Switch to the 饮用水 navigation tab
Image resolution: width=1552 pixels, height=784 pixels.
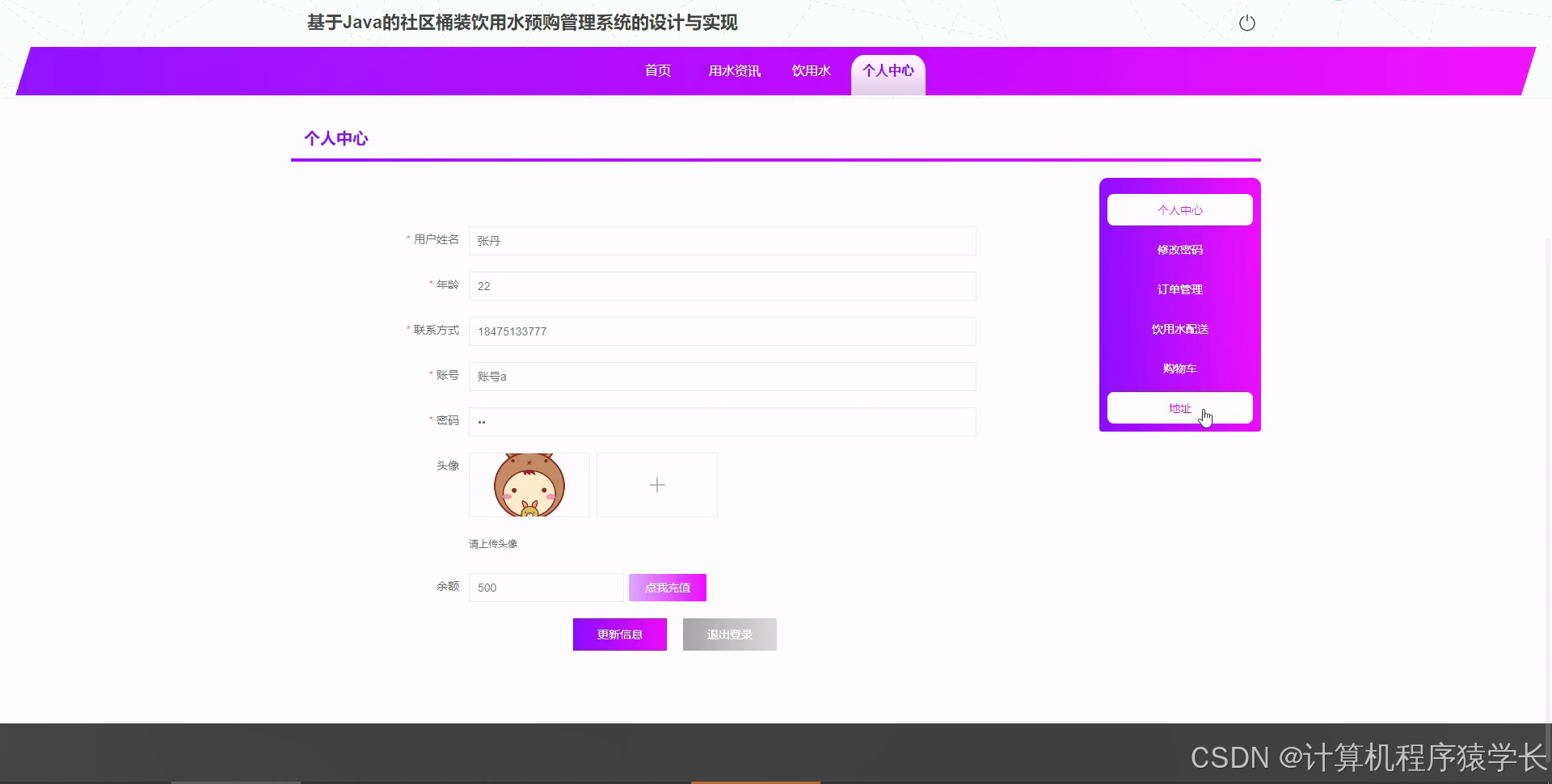[x=812, y=71]
